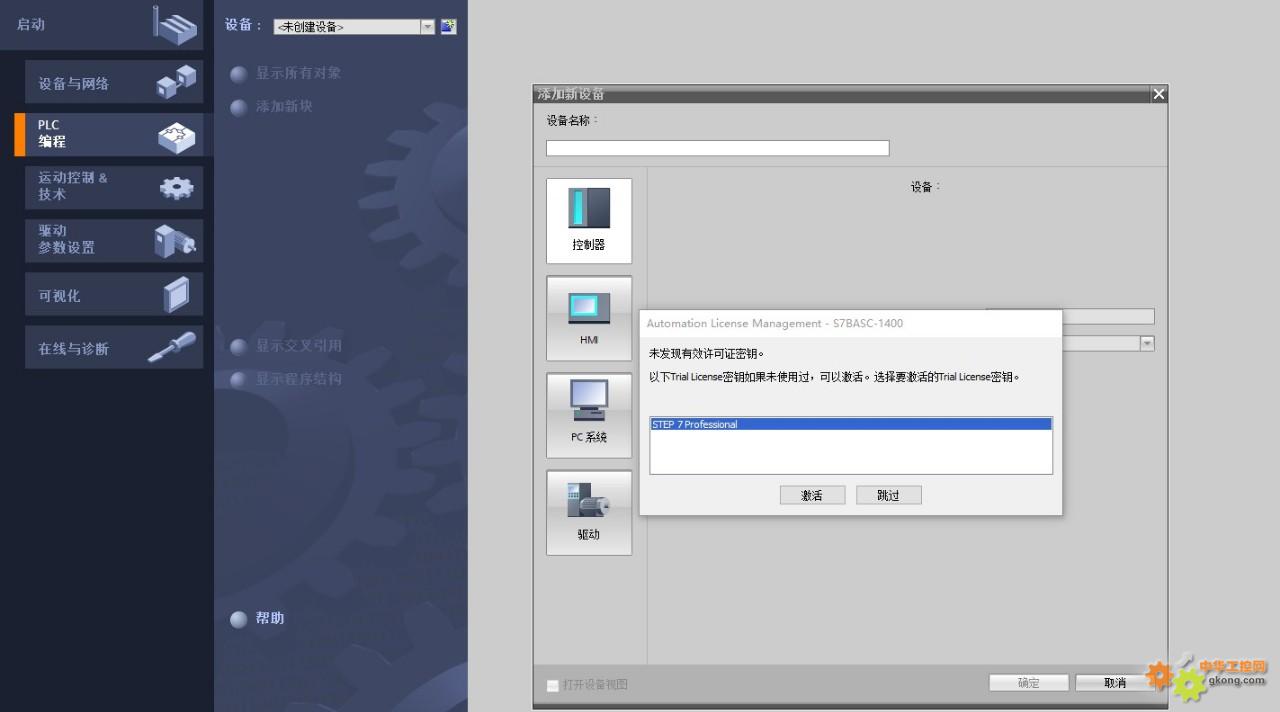Close the 添加新设备 dialog
The width and height of the screenshot is (1280, 712).
tap(1158, 94)
